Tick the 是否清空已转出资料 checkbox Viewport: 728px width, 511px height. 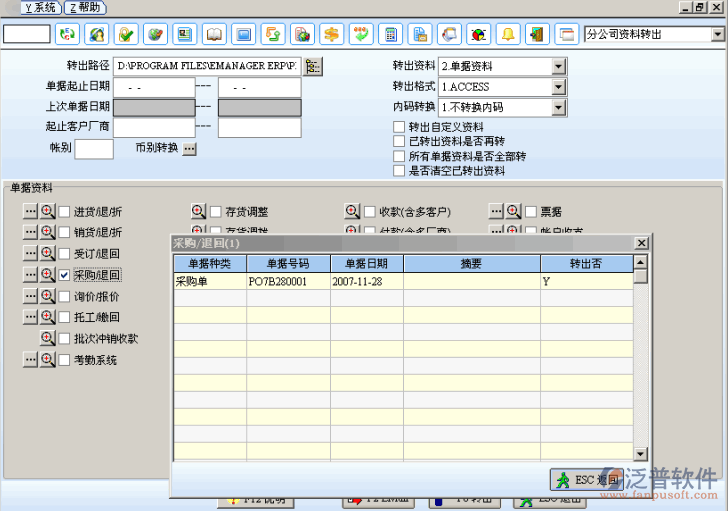point(399,171)
